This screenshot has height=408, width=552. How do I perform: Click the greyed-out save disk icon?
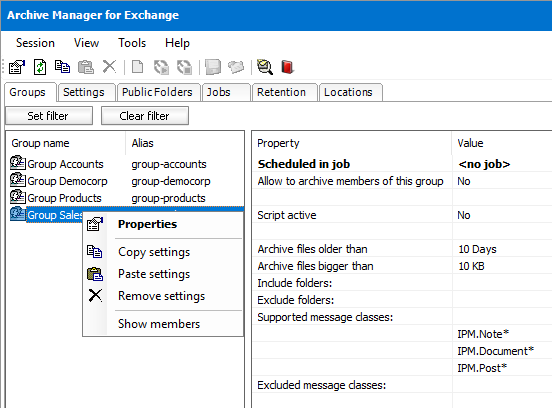pos(213,67)
